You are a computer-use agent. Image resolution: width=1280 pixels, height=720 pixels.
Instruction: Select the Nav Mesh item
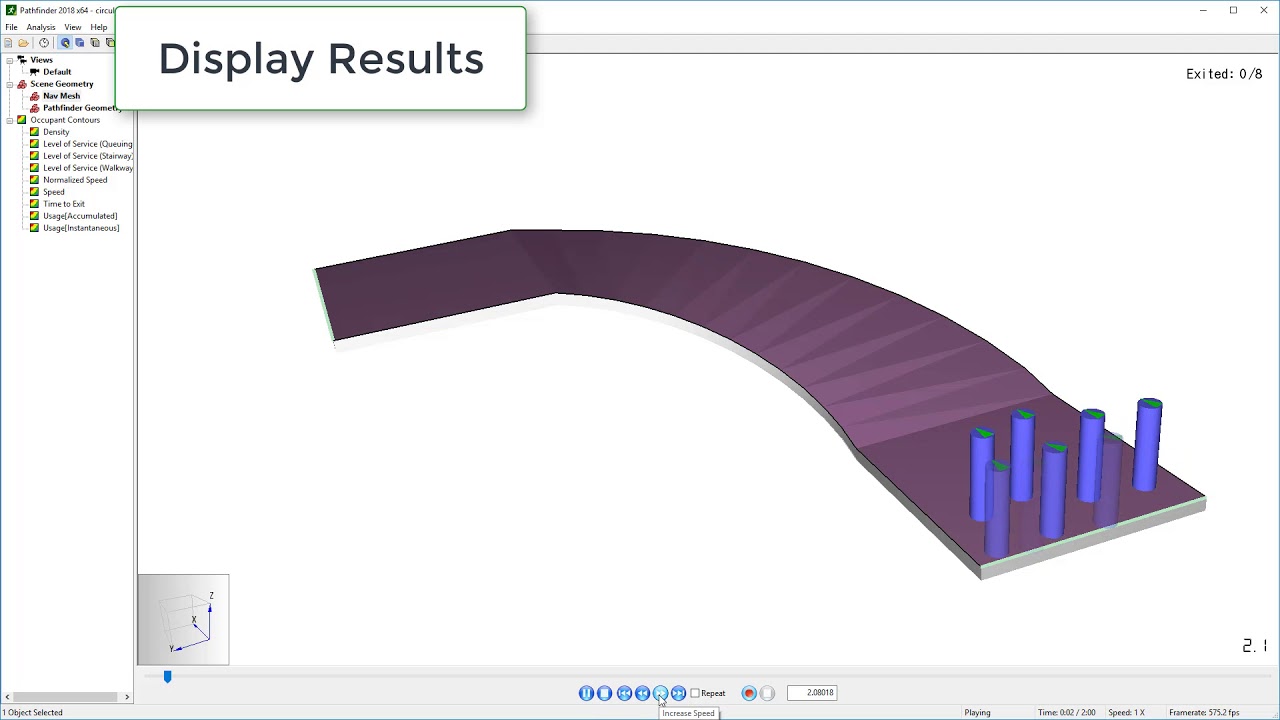[x=61, y=96]
